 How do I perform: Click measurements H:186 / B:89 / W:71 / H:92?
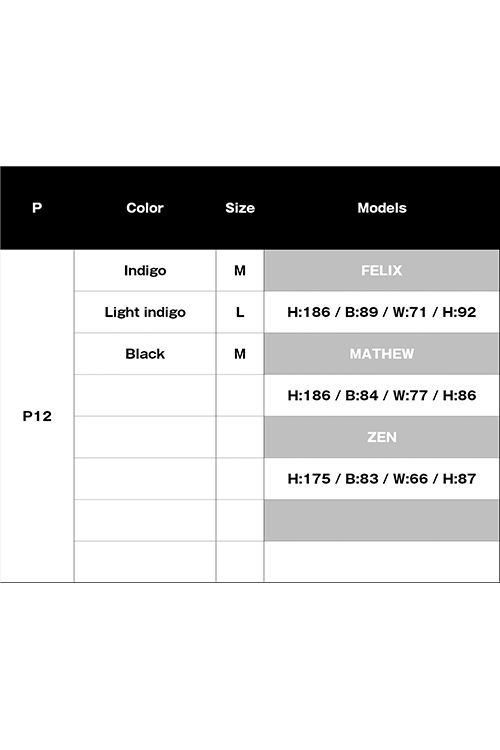(381, 312)
